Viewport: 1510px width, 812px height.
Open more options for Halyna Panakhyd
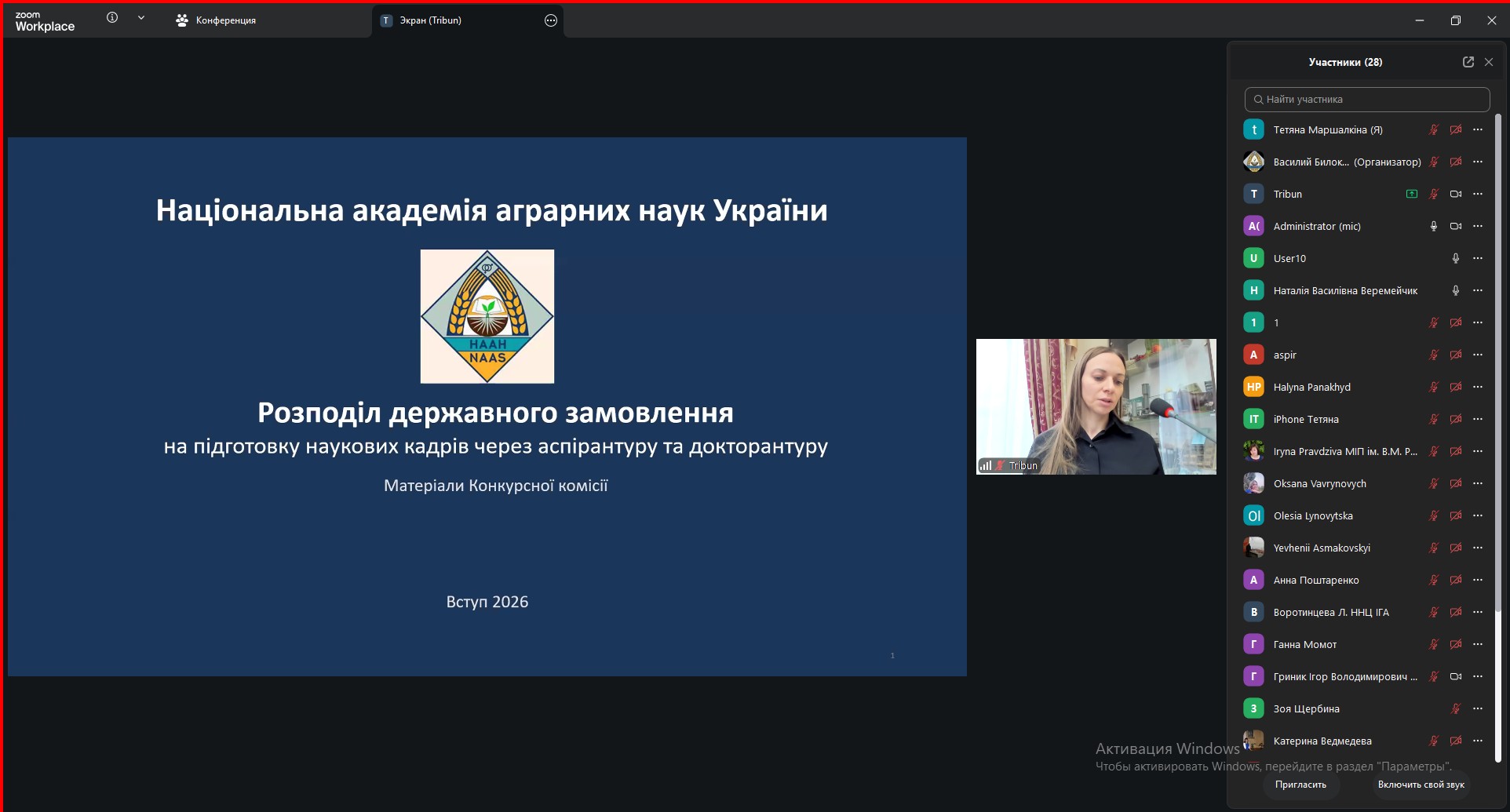(x=1478, y=387)
